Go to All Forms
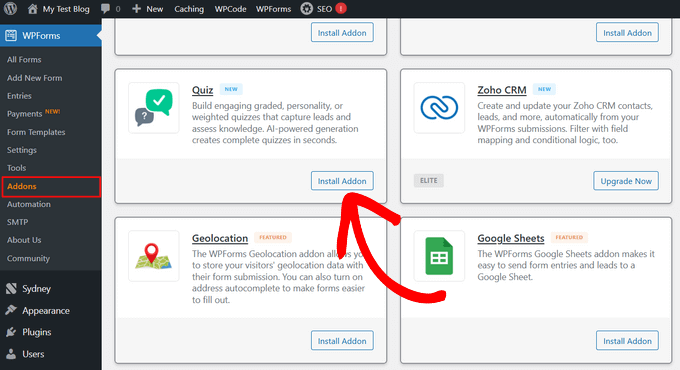 coord(24,59)
